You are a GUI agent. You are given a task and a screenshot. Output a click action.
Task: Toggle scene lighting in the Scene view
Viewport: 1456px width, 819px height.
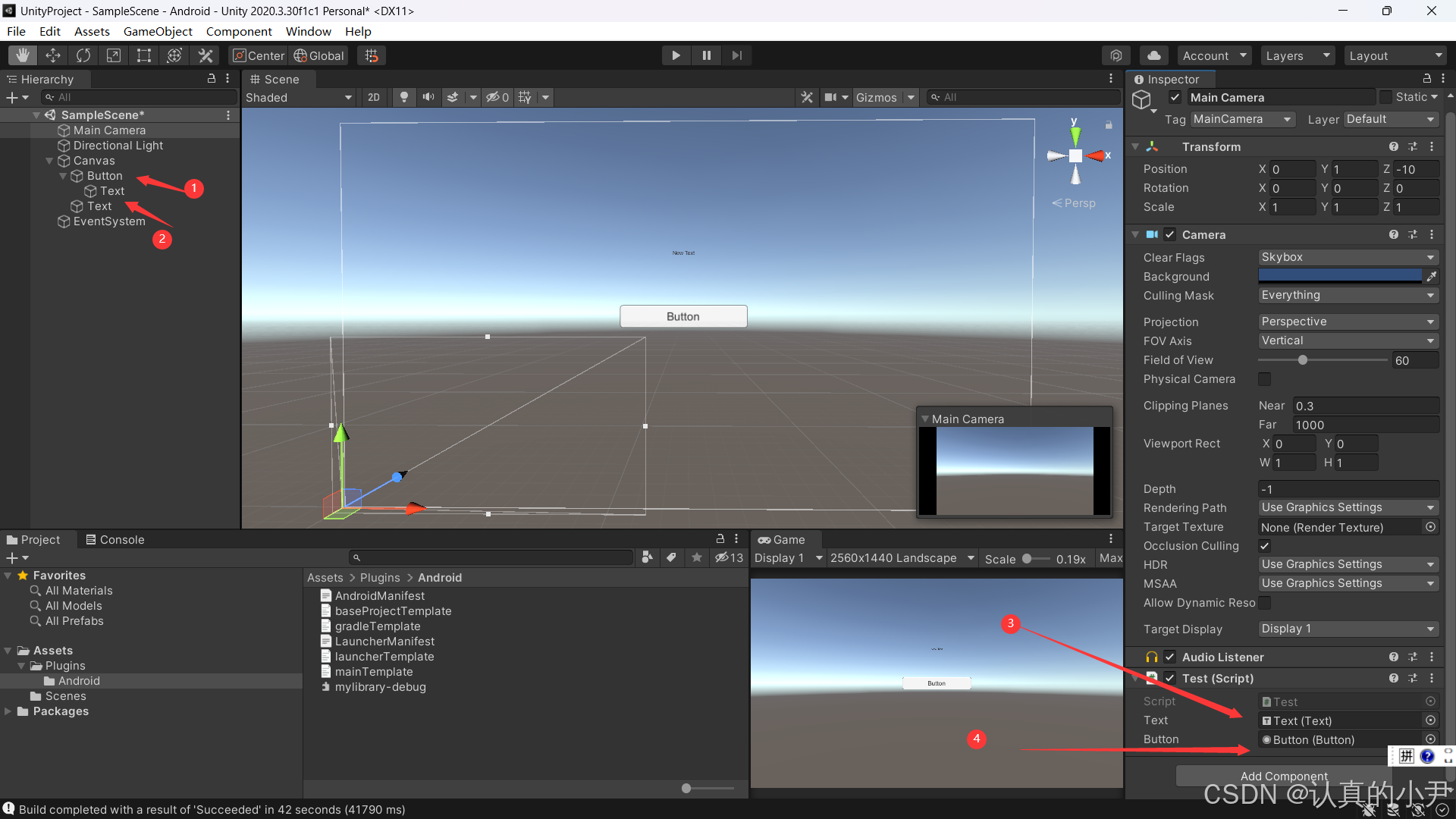pos(403,97)
